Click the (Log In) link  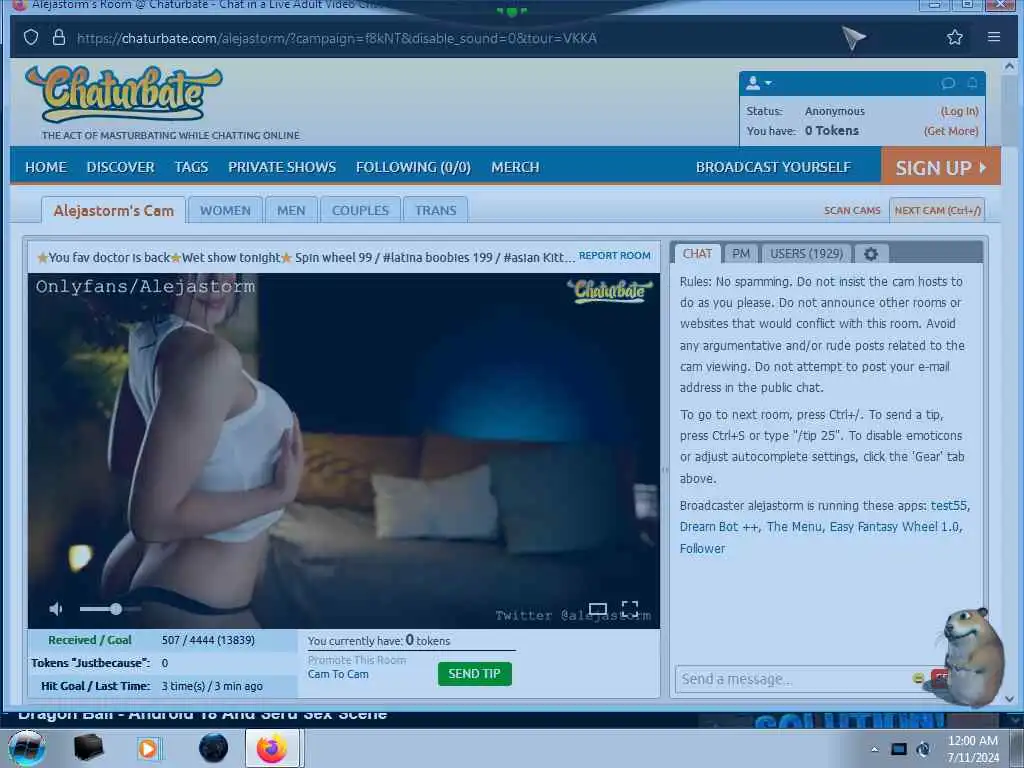[x=959, y=111]
